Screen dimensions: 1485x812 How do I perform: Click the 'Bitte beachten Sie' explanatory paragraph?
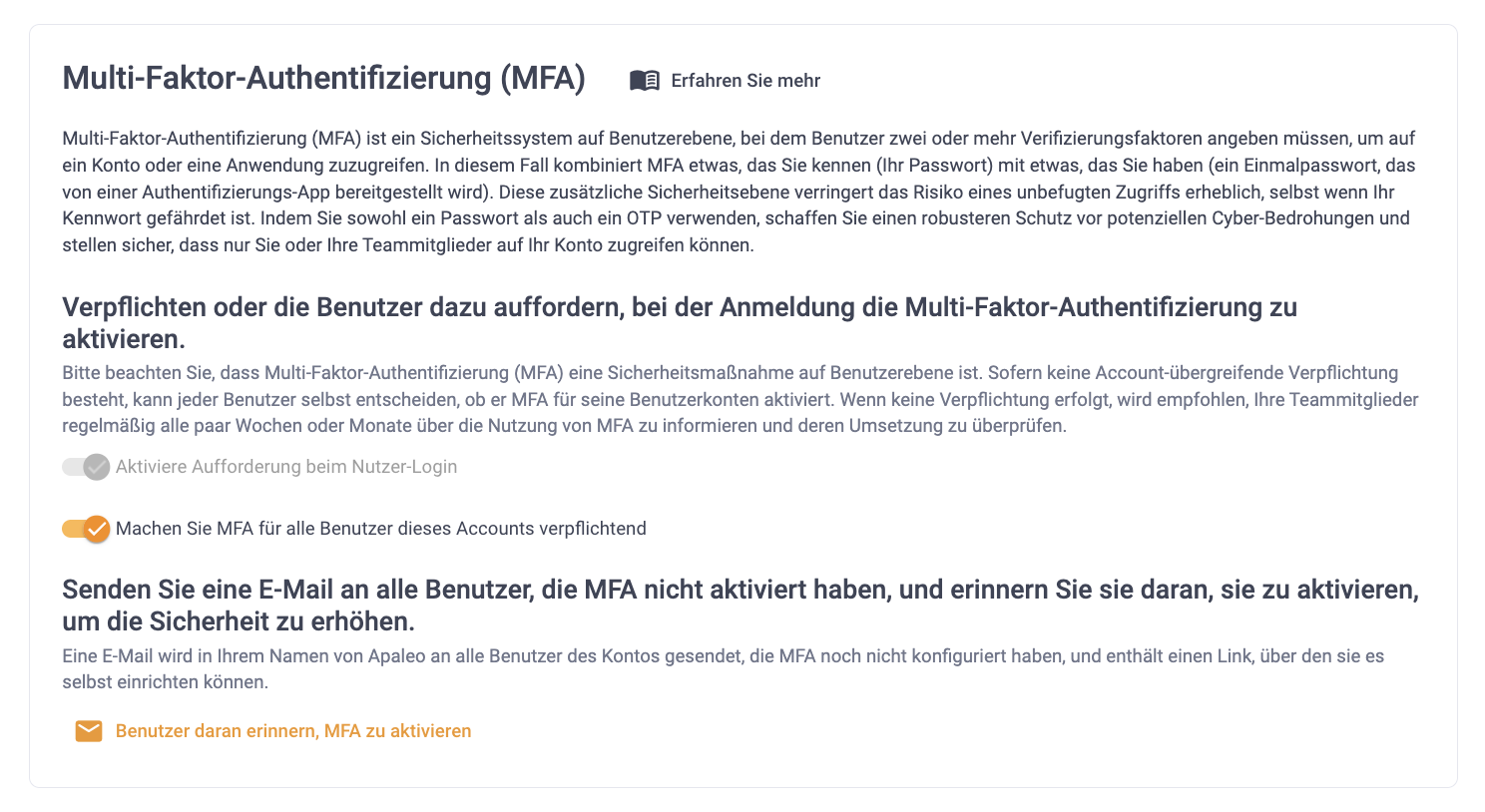(x=741, y=399)
